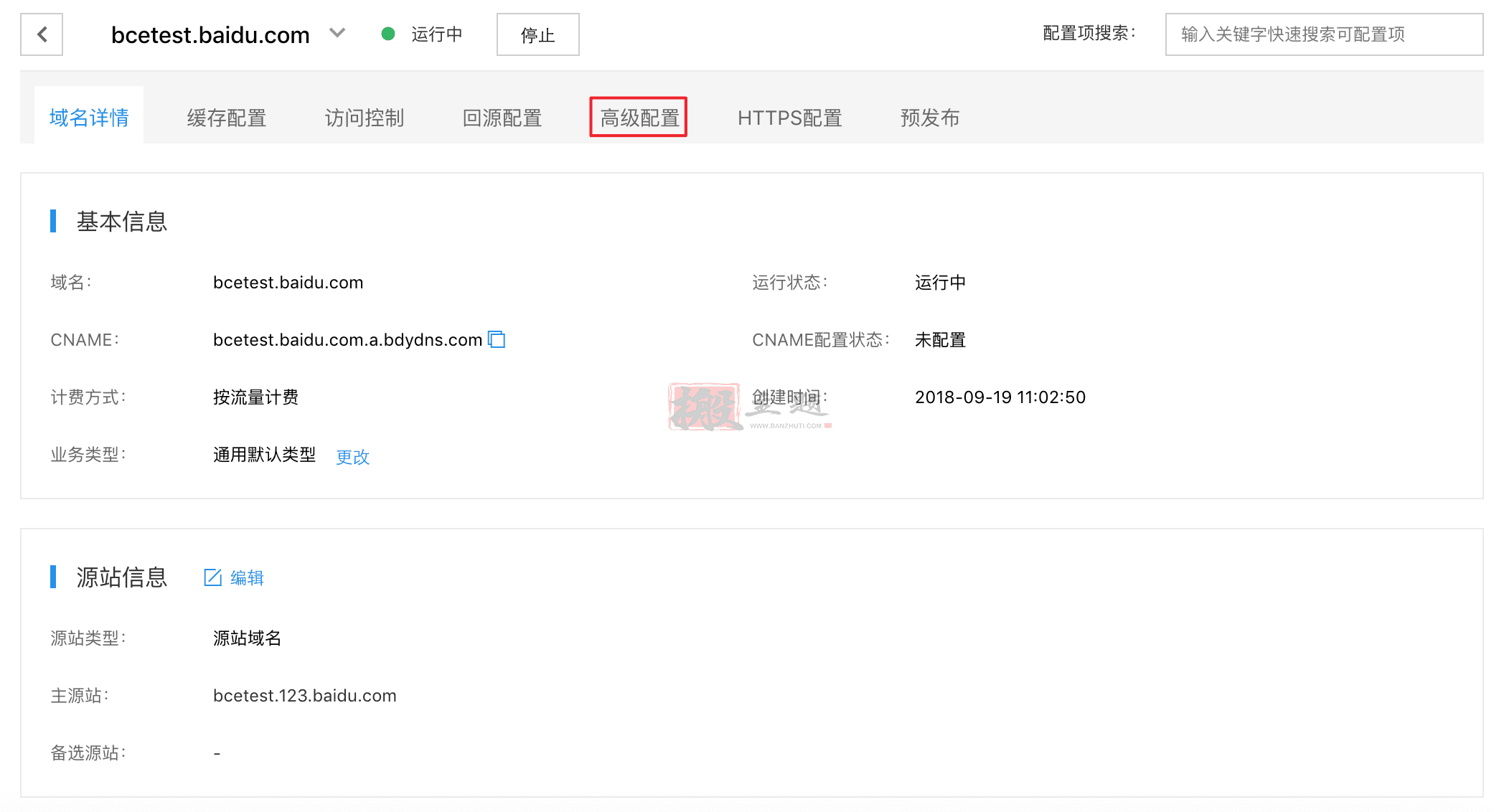
Task: Click the domain value bcetest.baidu.com under 基本信息
Action: tap(288, 283)
